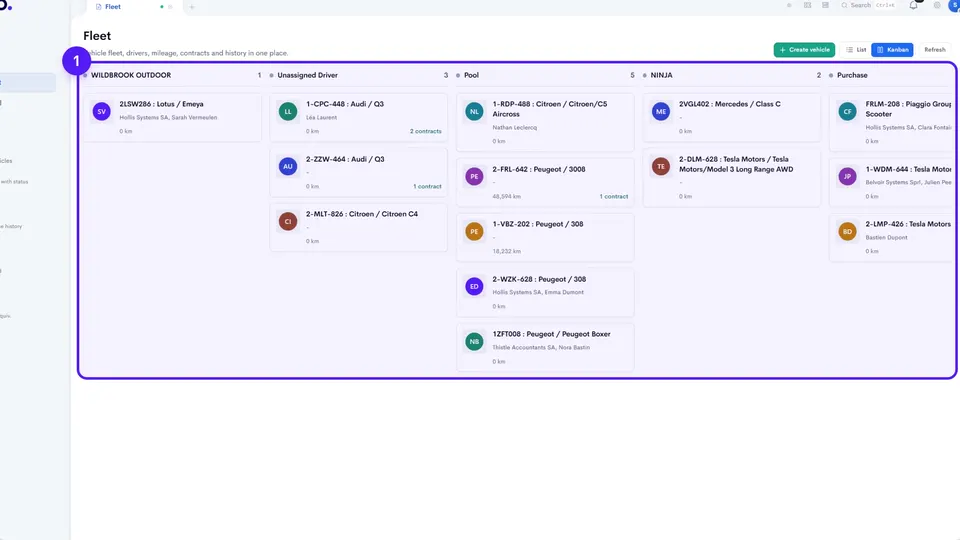Open card '2LSW286 : Lotus / Emeya'

(x=172, y=117)
